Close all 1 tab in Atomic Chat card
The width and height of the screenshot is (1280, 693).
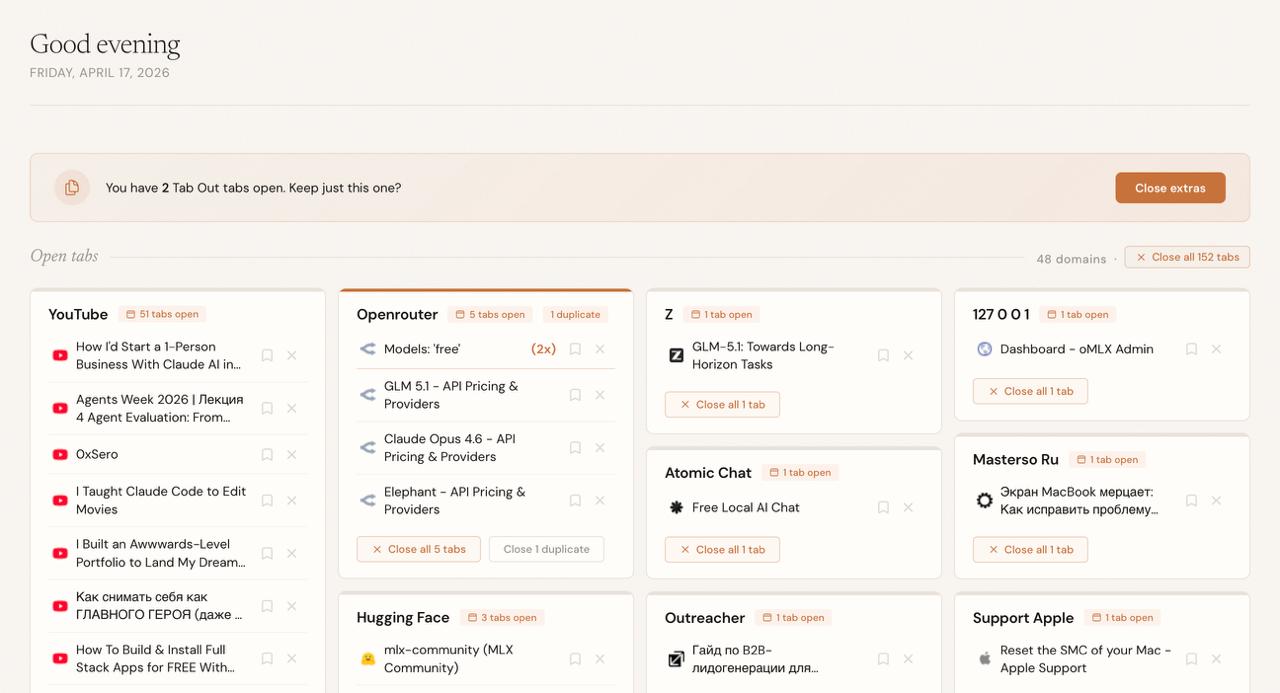pyautogui.click(x=722, y=549)
